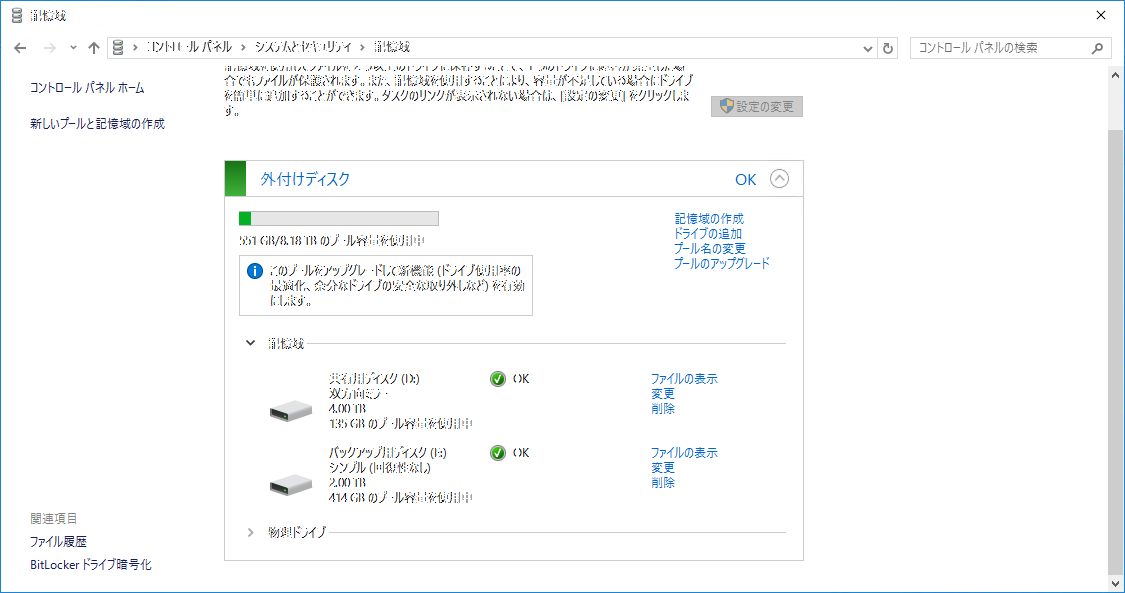1125x593 pixels.
Task: Open the address bar dropdown arrow
Action: click(867, 48)
